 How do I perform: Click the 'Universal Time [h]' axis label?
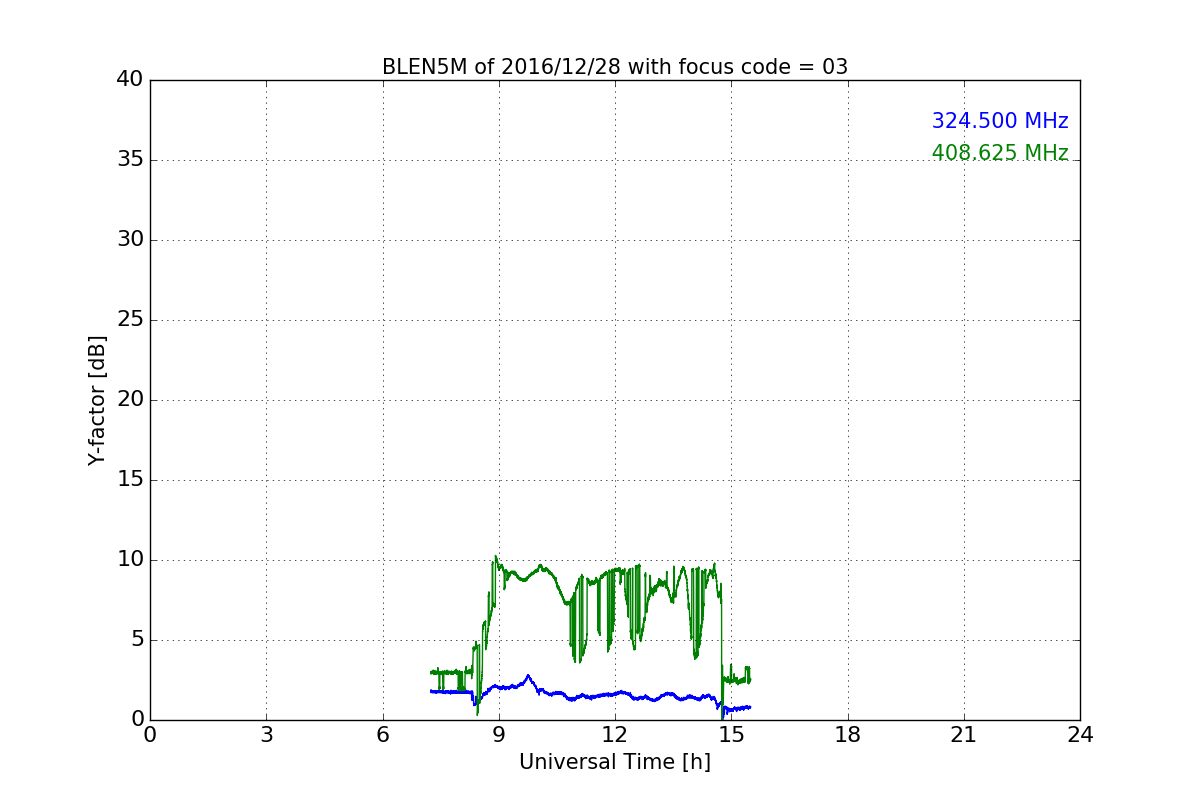tap(615, 762)
